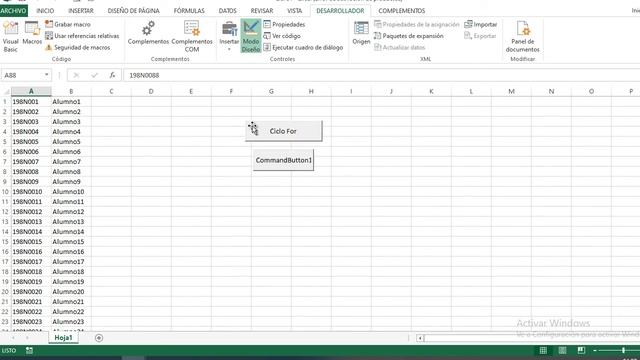Screen dimensions: 640x360
Task: Select cell containing 198N0010
Action: tap(31, 191)
